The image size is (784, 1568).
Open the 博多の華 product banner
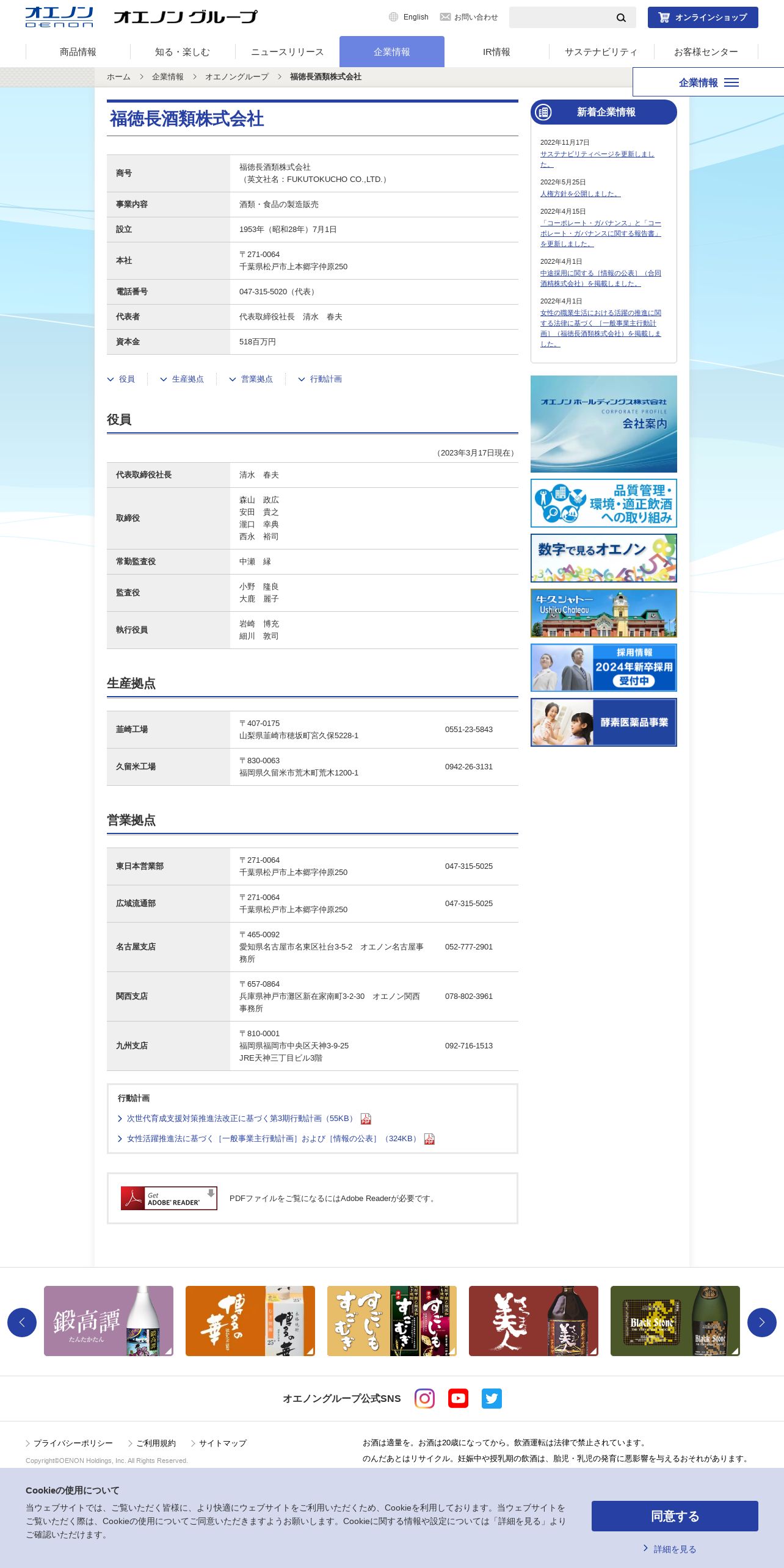tap(250, 1321)
